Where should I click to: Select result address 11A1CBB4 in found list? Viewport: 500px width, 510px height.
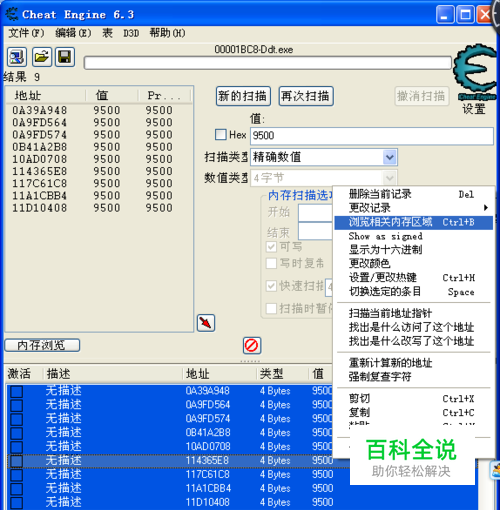tap(40, 196)
